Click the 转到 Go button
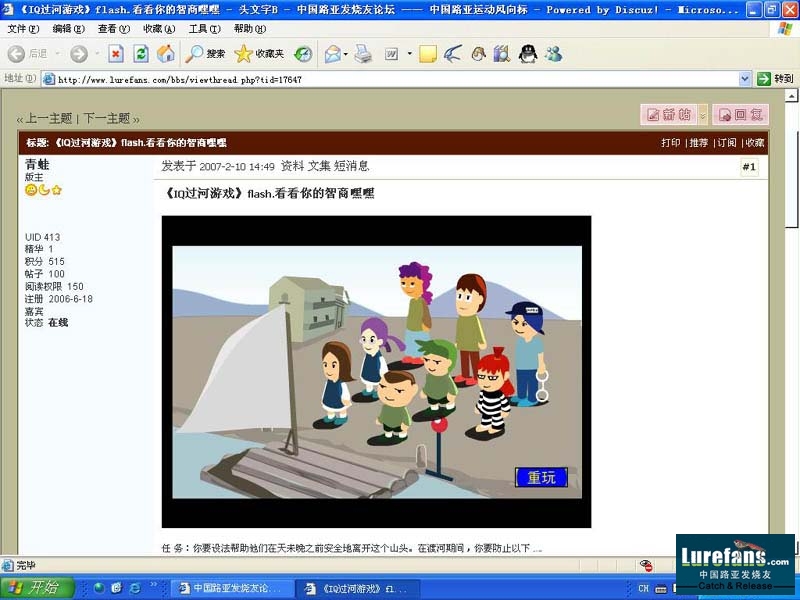This screenshot has height=600, width=800. (775, 79)
